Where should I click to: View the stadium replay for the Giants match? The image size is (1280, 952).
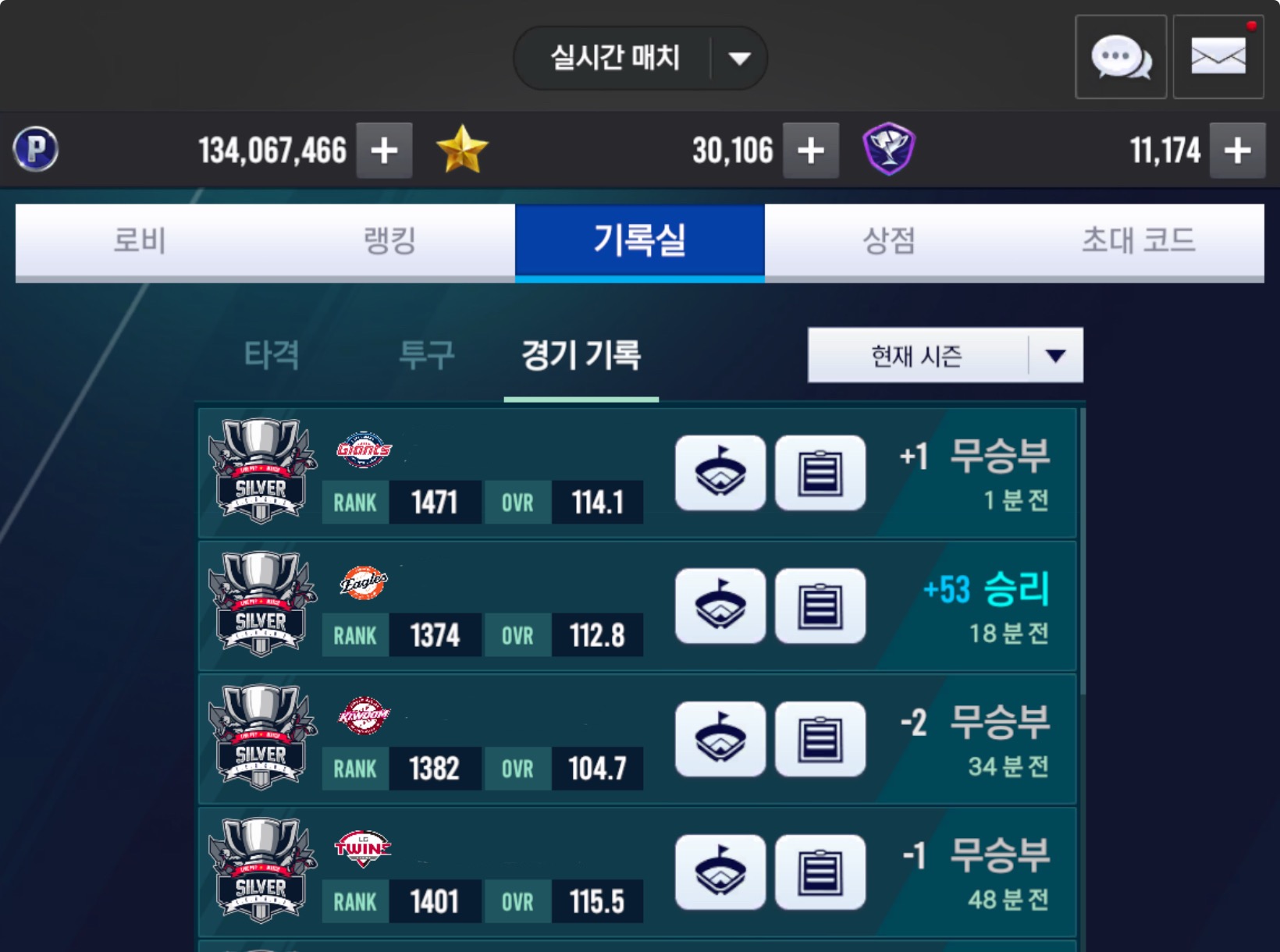[x=720, y=473]
